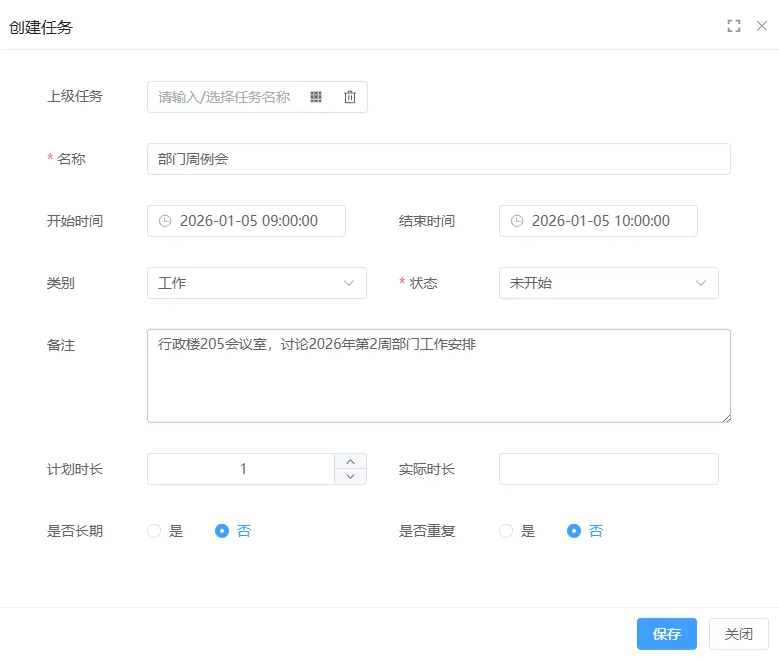Click the empty 实际时长 input field

click(608, 469)
